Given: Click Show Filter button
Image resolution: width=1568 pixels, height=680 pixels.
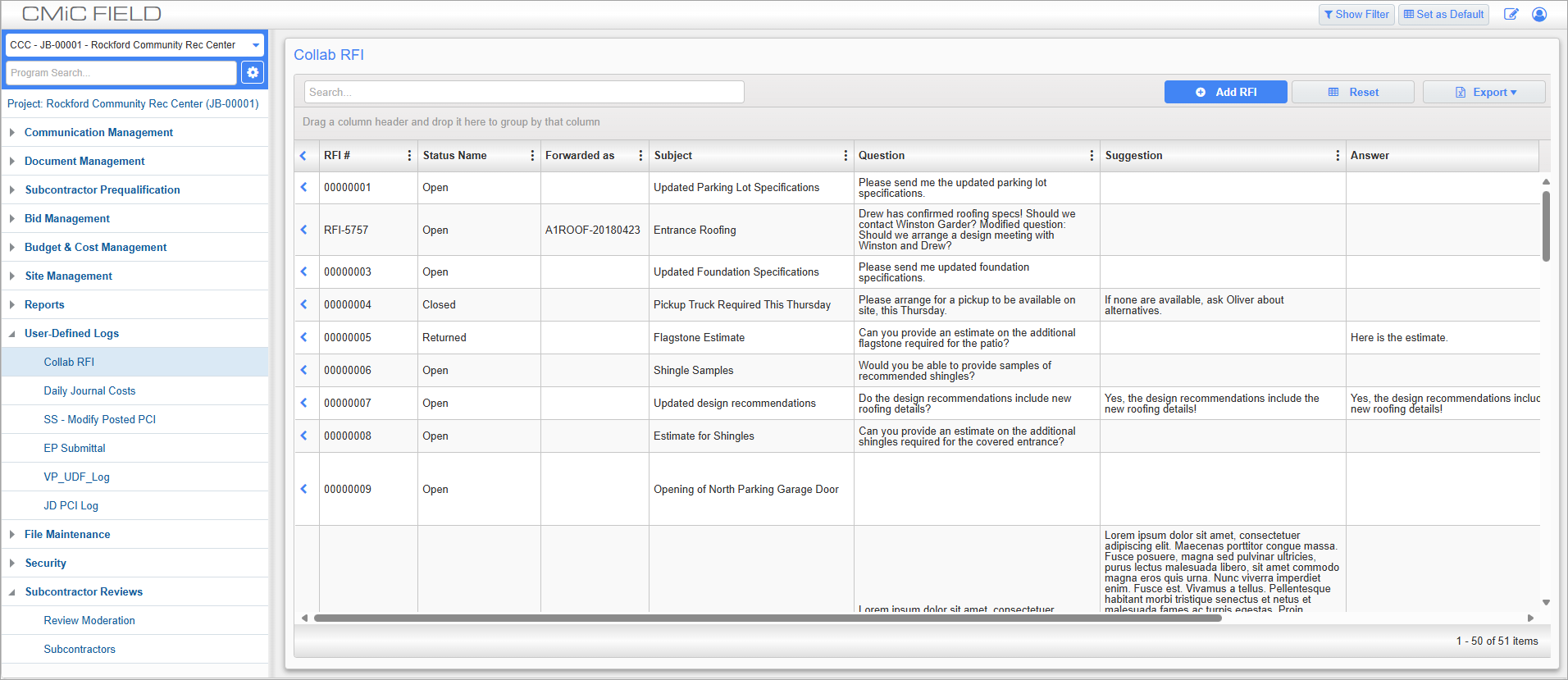Looking at the screenshot, I should click(1356, 14).
